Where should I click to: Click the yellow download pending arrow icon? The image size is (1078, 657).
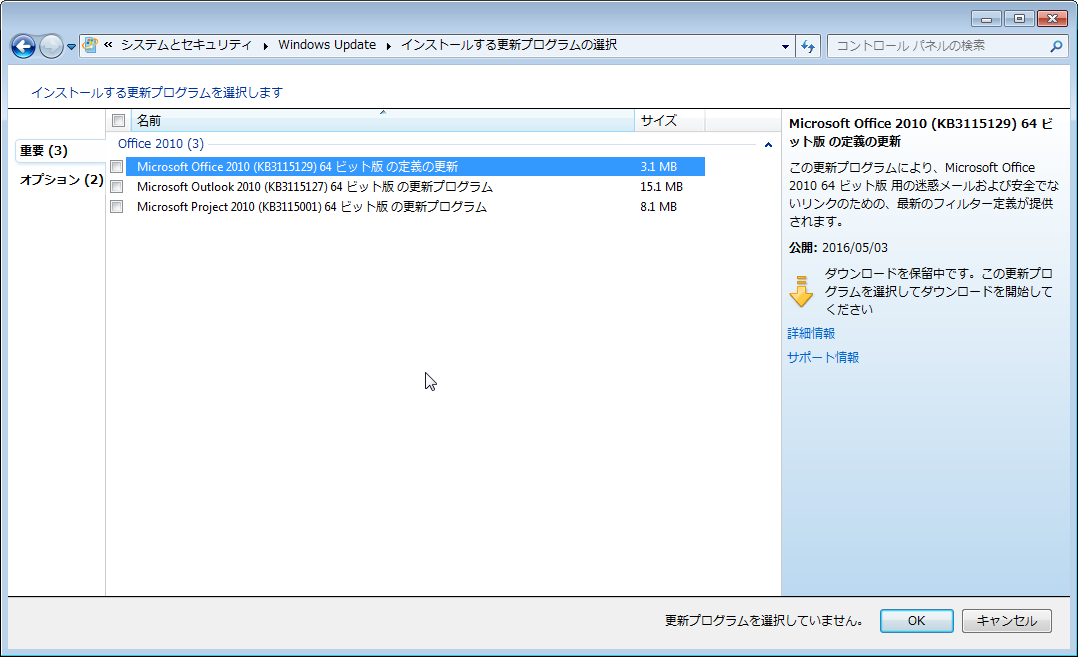(x=801, y=291)
